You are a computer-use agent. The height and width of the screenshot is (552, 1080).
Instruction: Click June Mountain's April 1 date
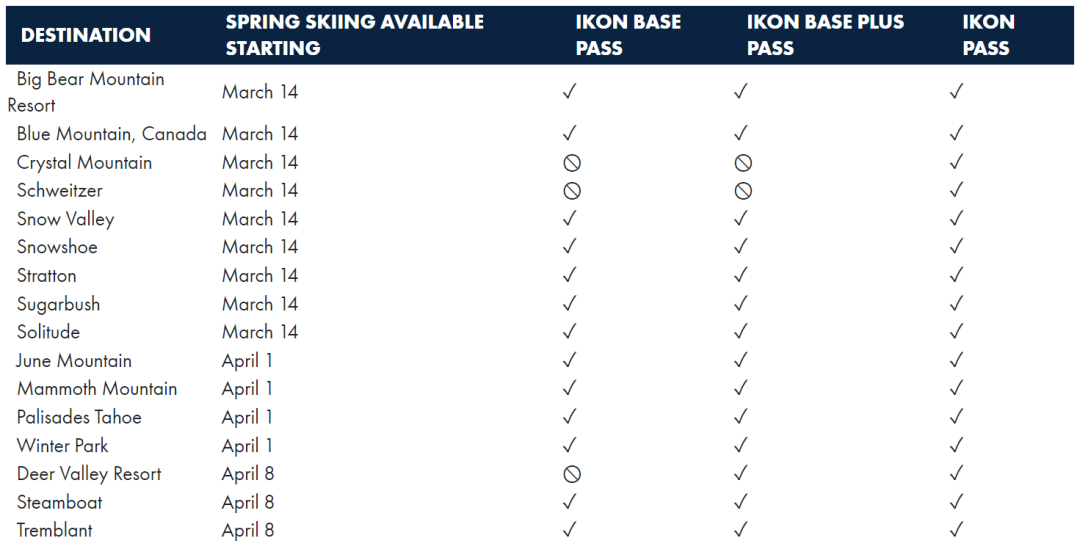coord(247,360)
